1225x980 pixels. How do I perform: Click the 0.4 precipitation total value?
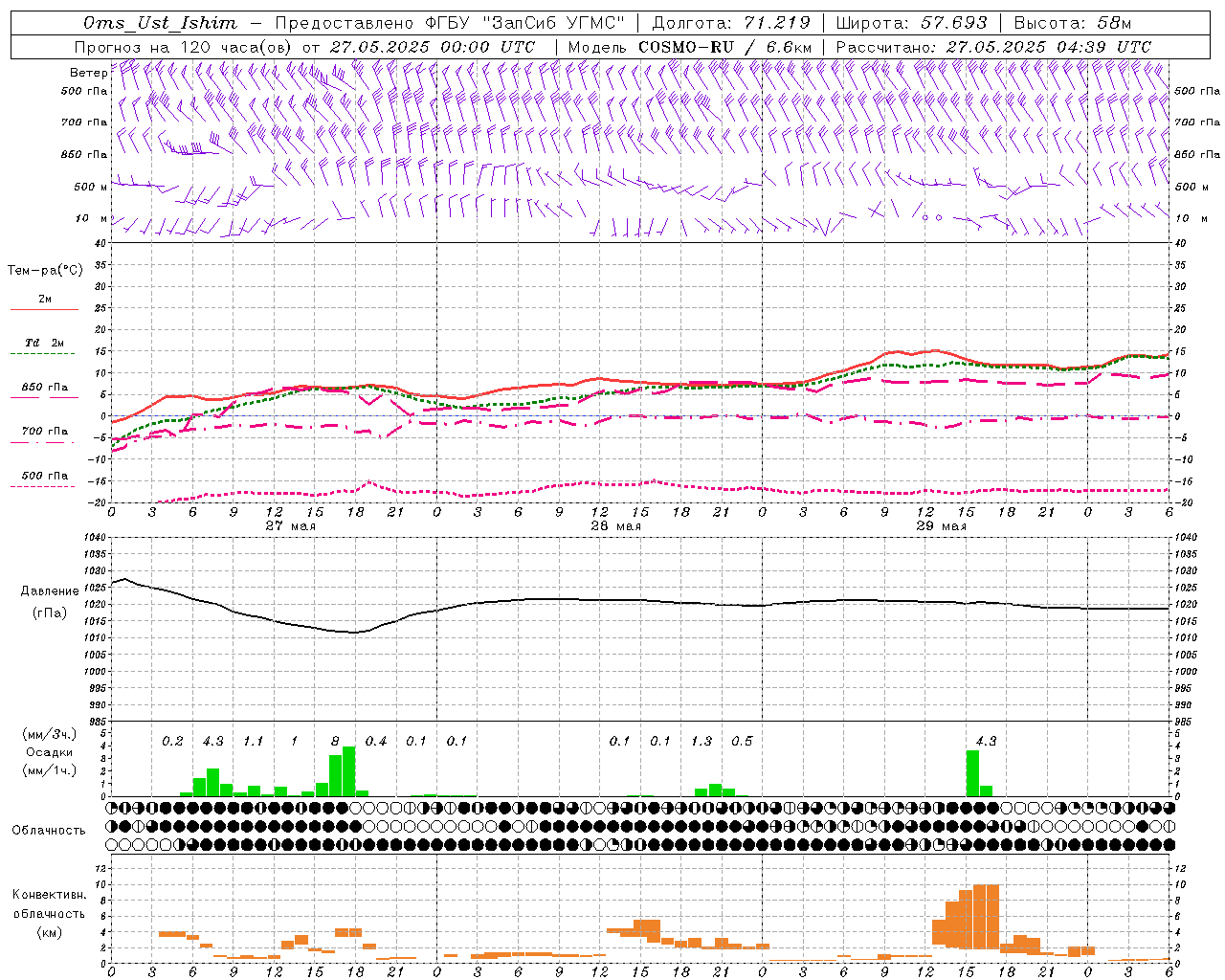[x=376, y=741]
